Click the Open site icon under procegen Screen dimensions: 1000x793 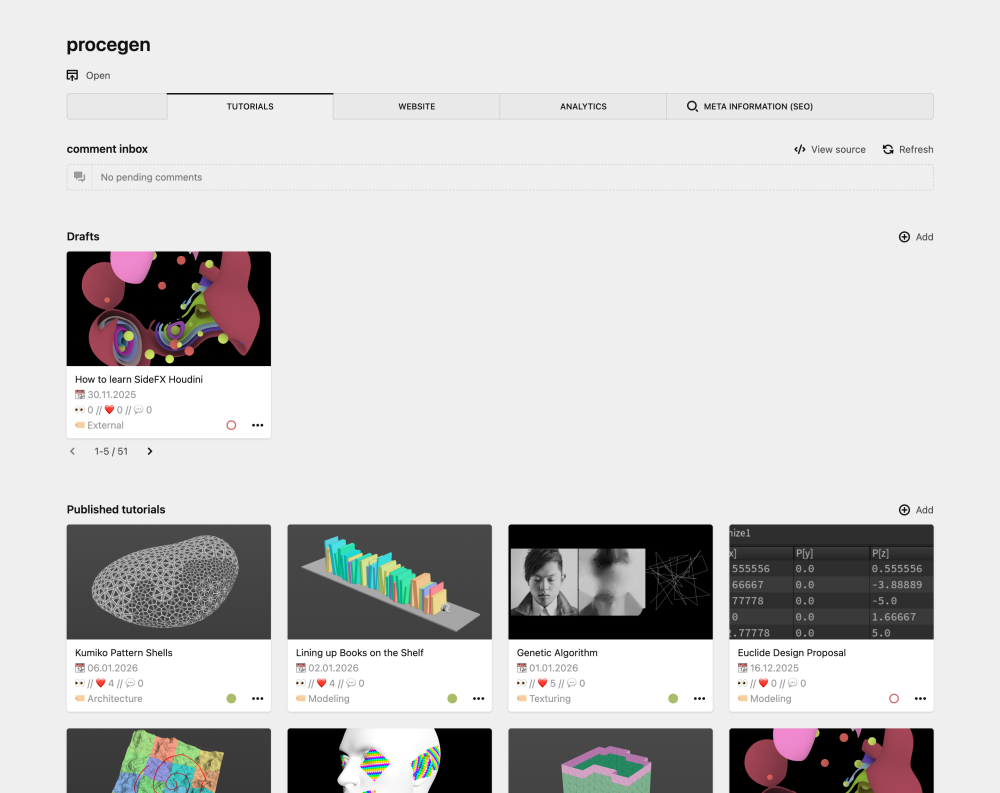72,76
